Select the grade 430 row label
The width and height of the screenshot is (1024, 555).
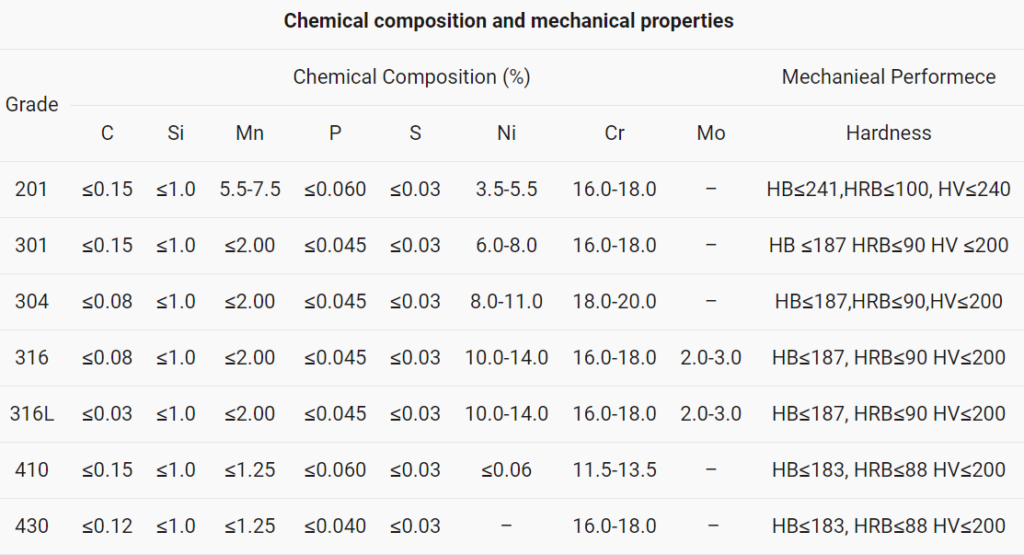(32, 526)
